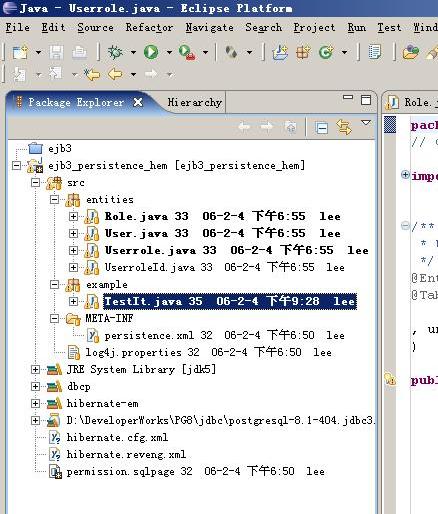Switch to the Hierarchy tab

click(x=195, y=102)
